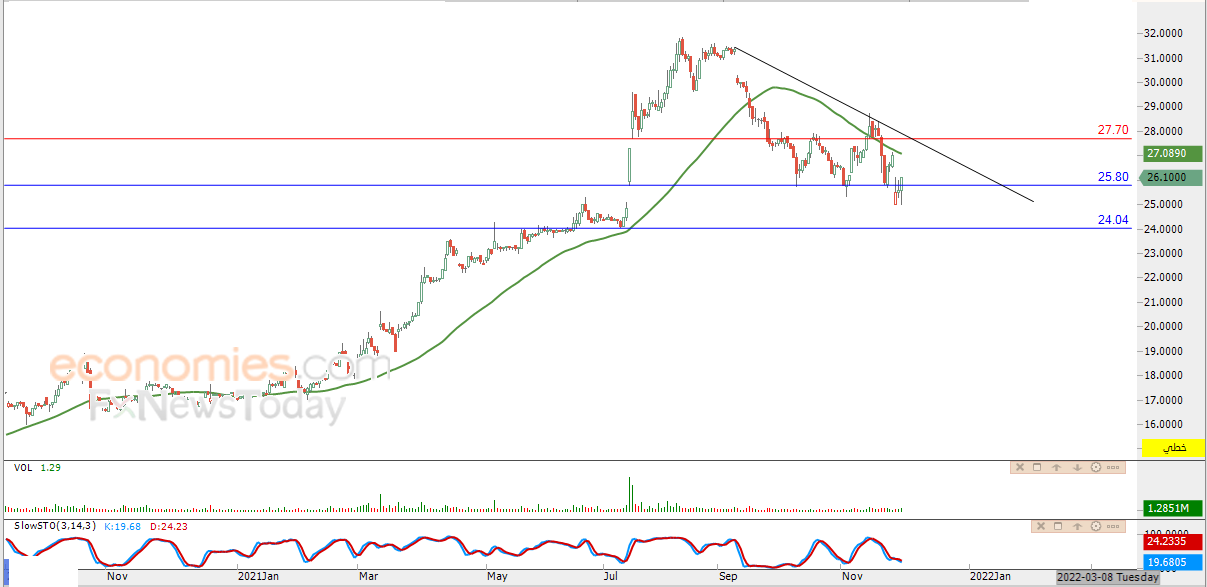Select the 24.04 blue support line label
This screenshot has height=587, width=1207.
[x=1113, y=220]
